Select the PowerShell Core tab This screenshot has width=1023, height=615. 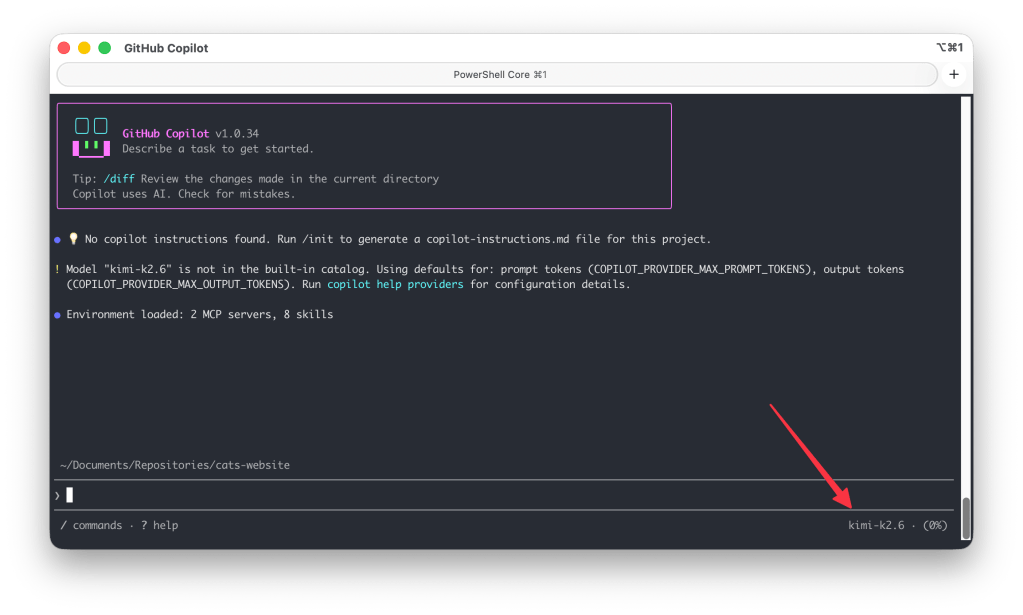[x=498, y=75]
